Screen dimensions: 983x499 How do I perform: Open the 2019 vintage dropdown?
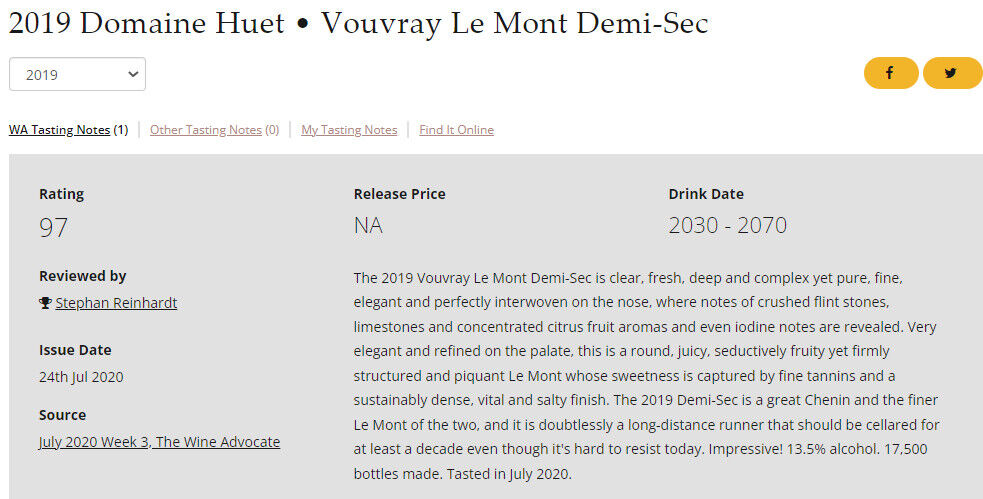pos(77,74)
